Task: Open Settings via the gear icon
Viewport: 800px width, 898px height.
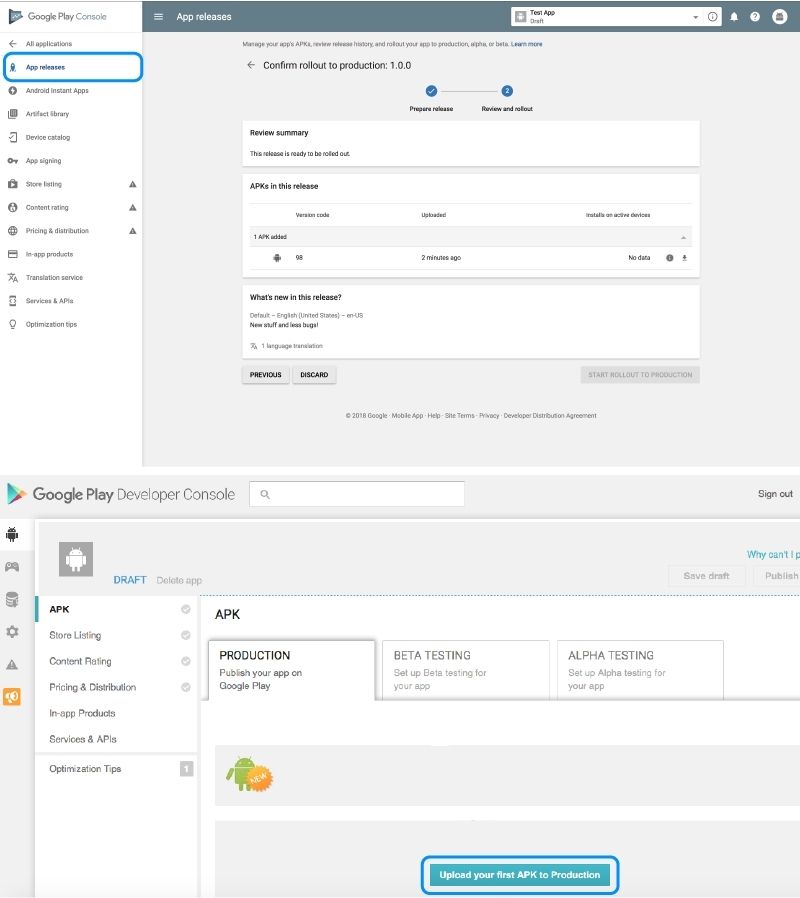Action: click(13, 631)
